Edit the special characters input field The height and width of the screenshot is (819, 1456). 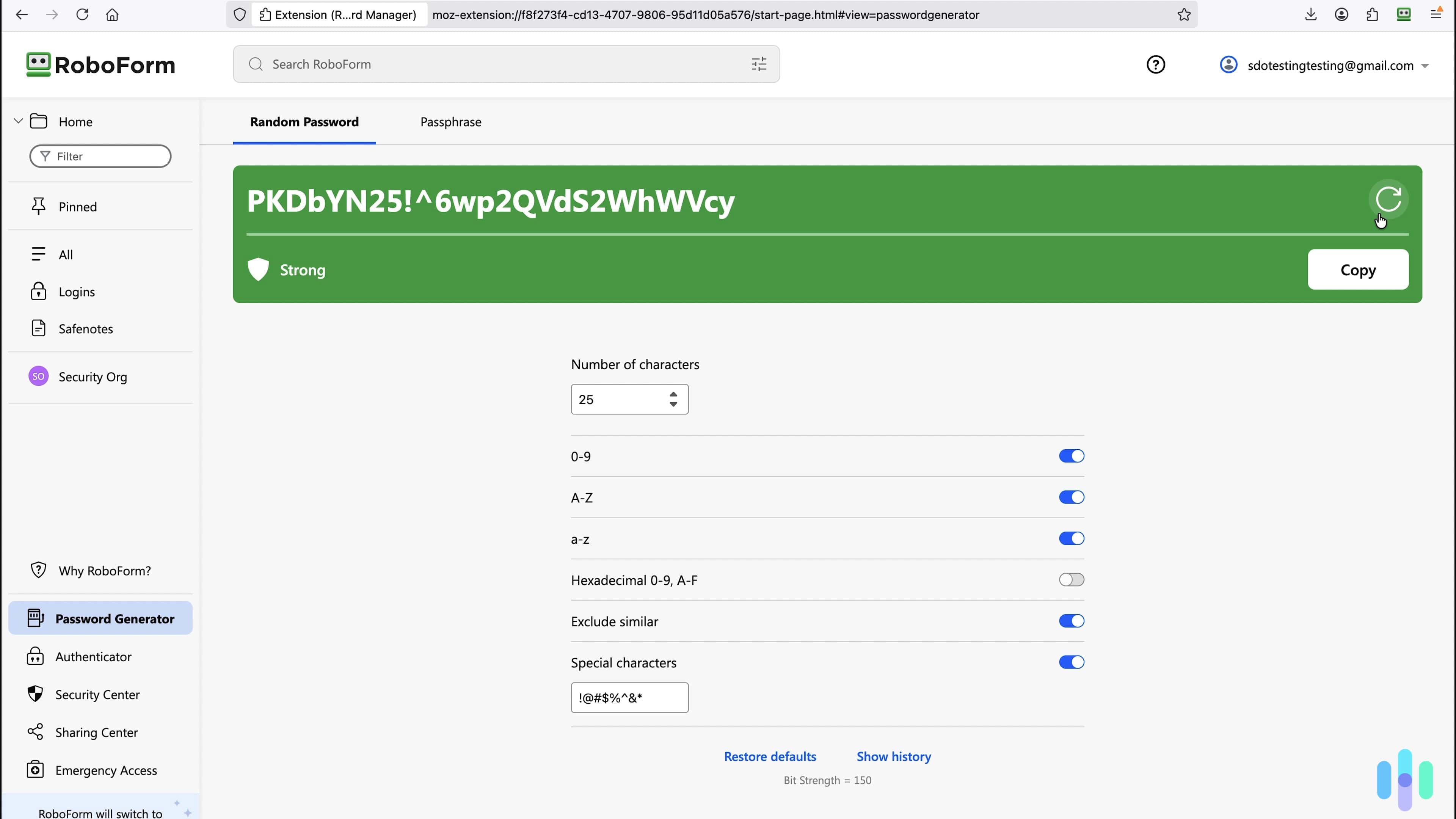(629, 698)
